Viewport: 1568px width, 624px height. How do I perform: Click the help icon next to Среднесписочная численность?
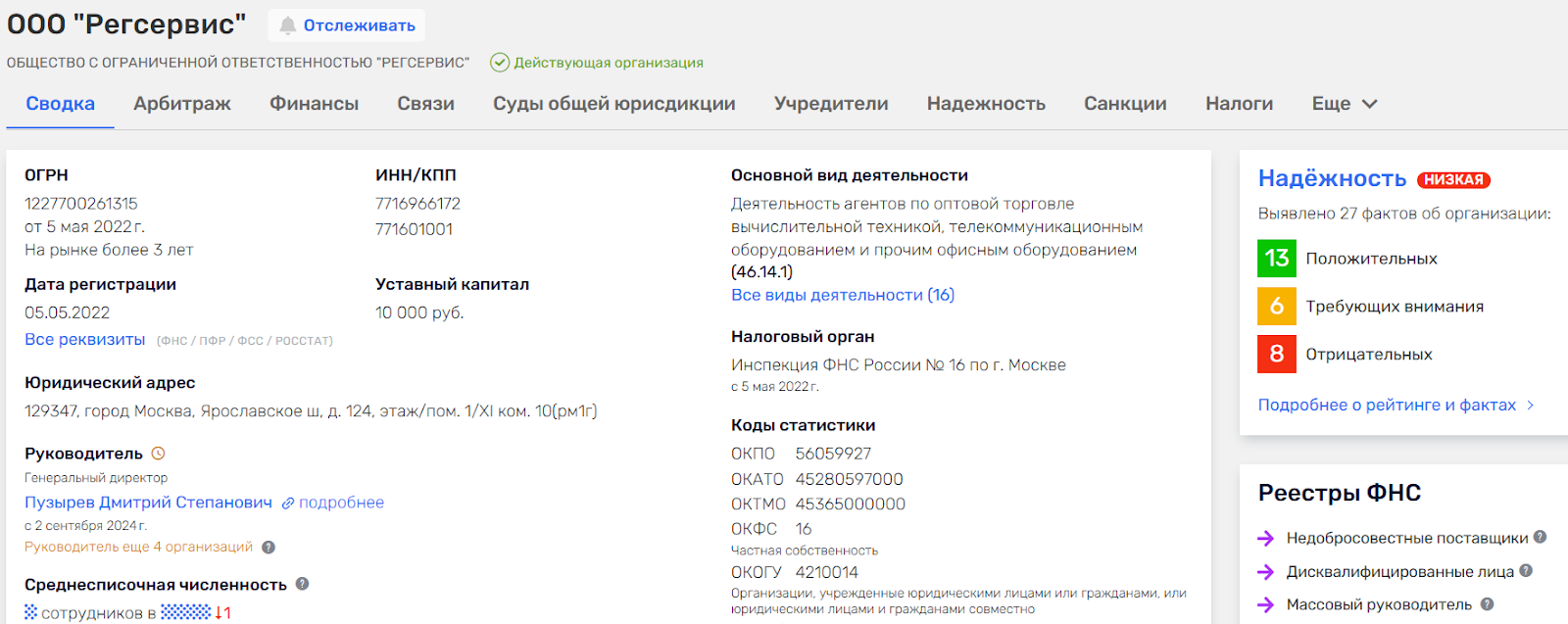[x=302, y=584]
